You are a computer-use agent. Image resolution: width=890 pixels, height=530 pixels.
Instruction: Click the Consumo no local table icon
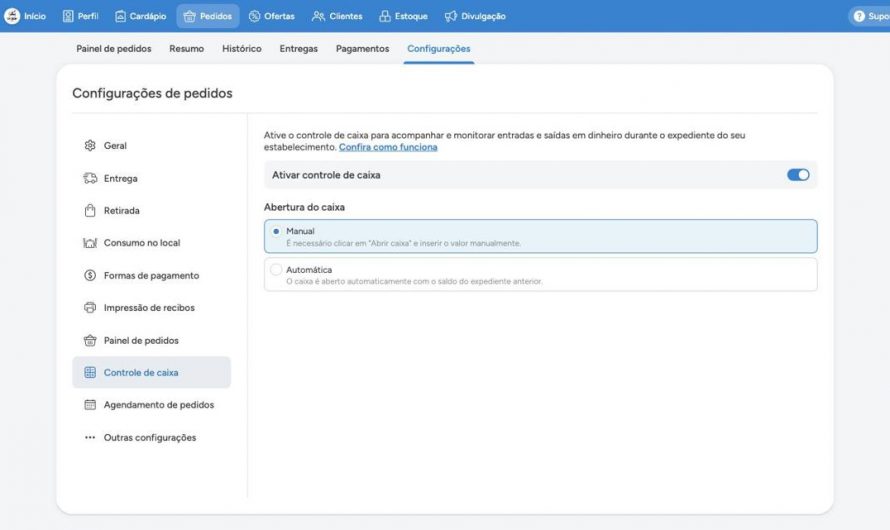pos(90,243)
